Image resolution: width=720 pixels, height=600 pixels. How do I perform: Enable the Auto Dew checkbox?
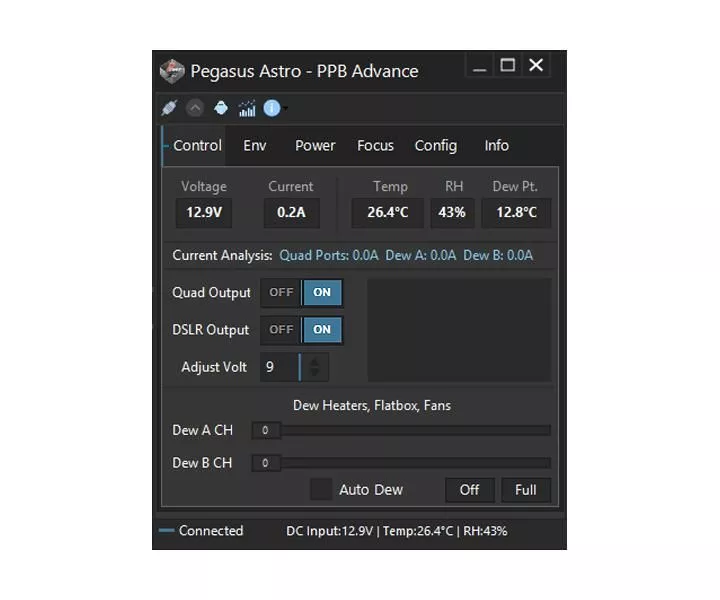[x=321, y=489]
